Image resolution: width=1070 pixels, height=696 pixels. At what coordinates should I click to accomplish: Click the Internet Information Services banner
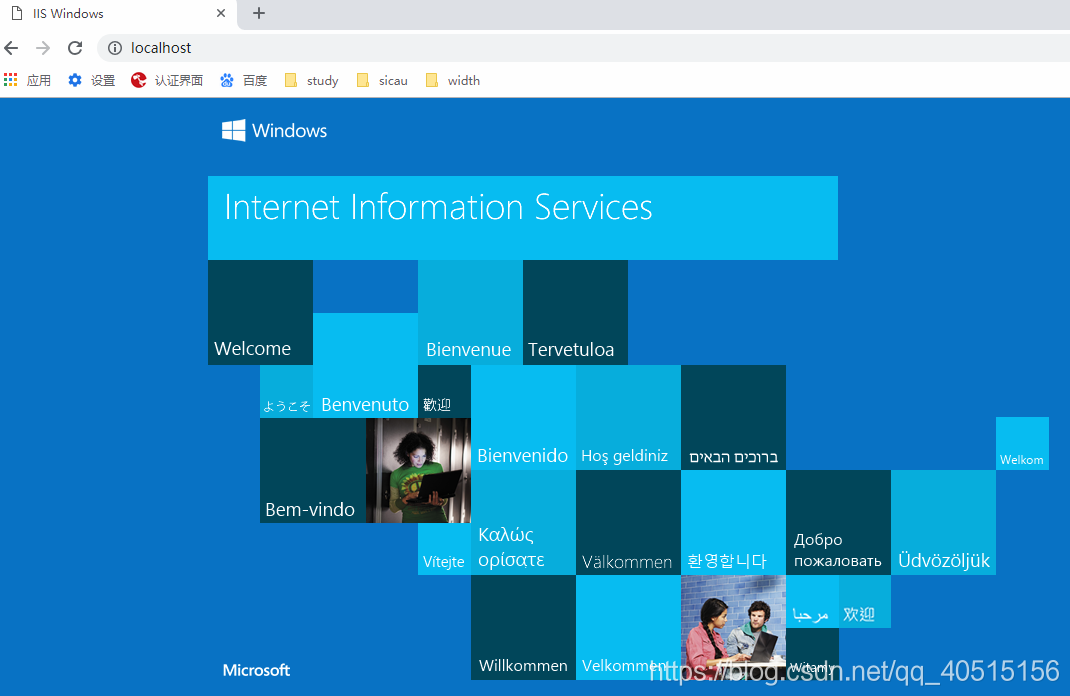pos(523,218)
